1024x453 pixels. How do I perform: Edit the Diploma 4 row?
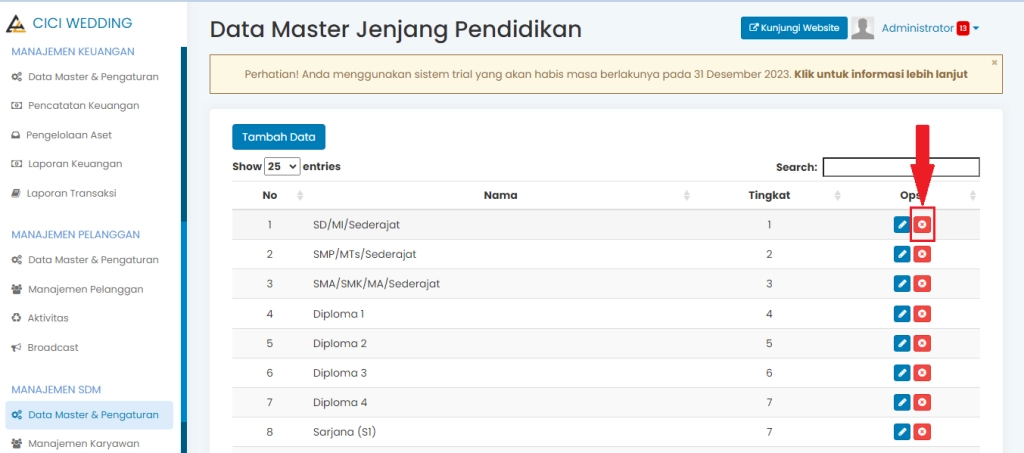(x=902, y=403)
